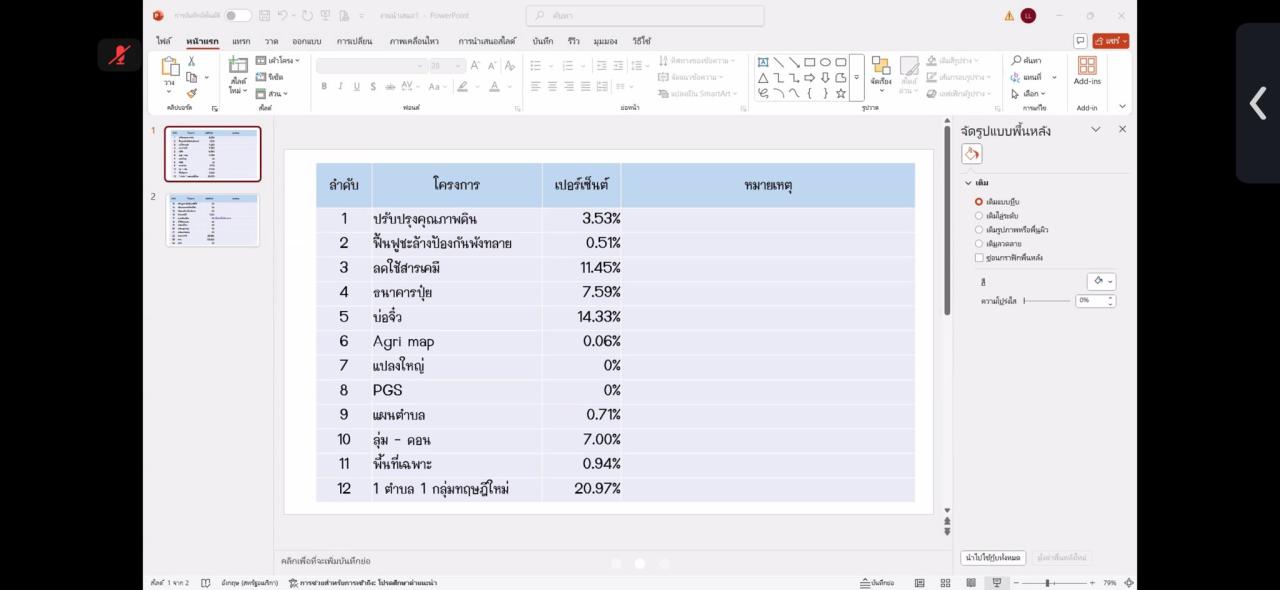Choose the picture or texture fill option

tap(979, 229)
